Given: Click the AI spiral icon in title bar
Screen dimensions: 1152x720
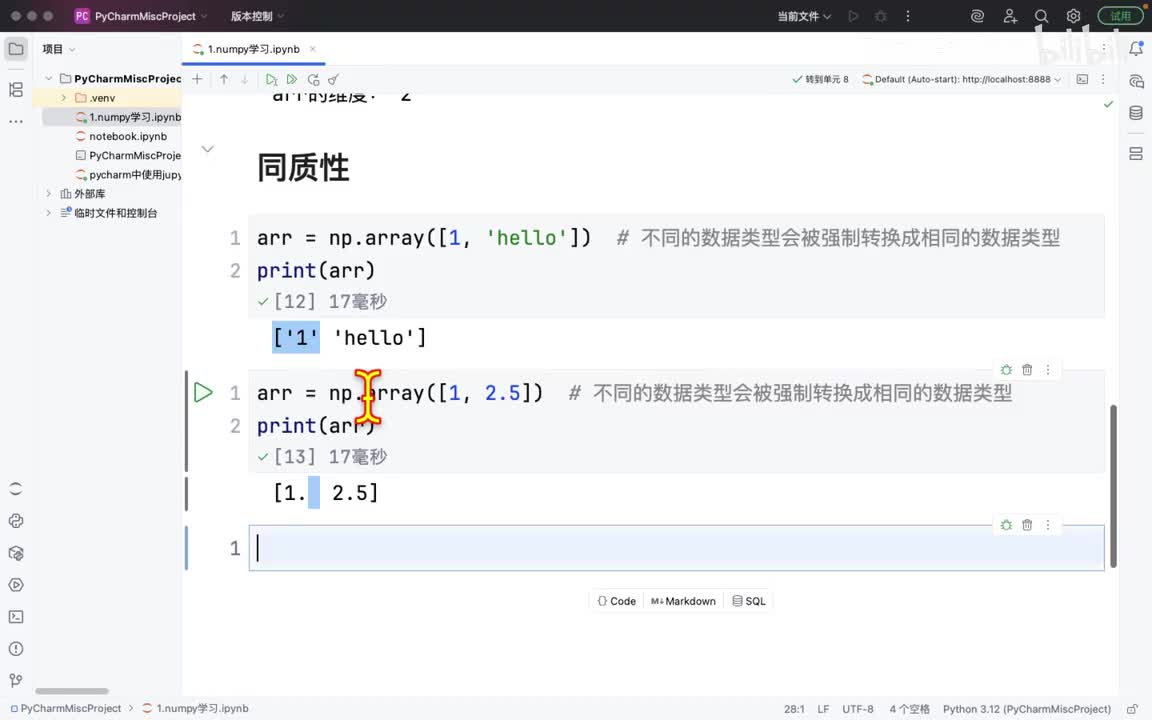Looking at the screenshot, I should [x=977, y=16].
